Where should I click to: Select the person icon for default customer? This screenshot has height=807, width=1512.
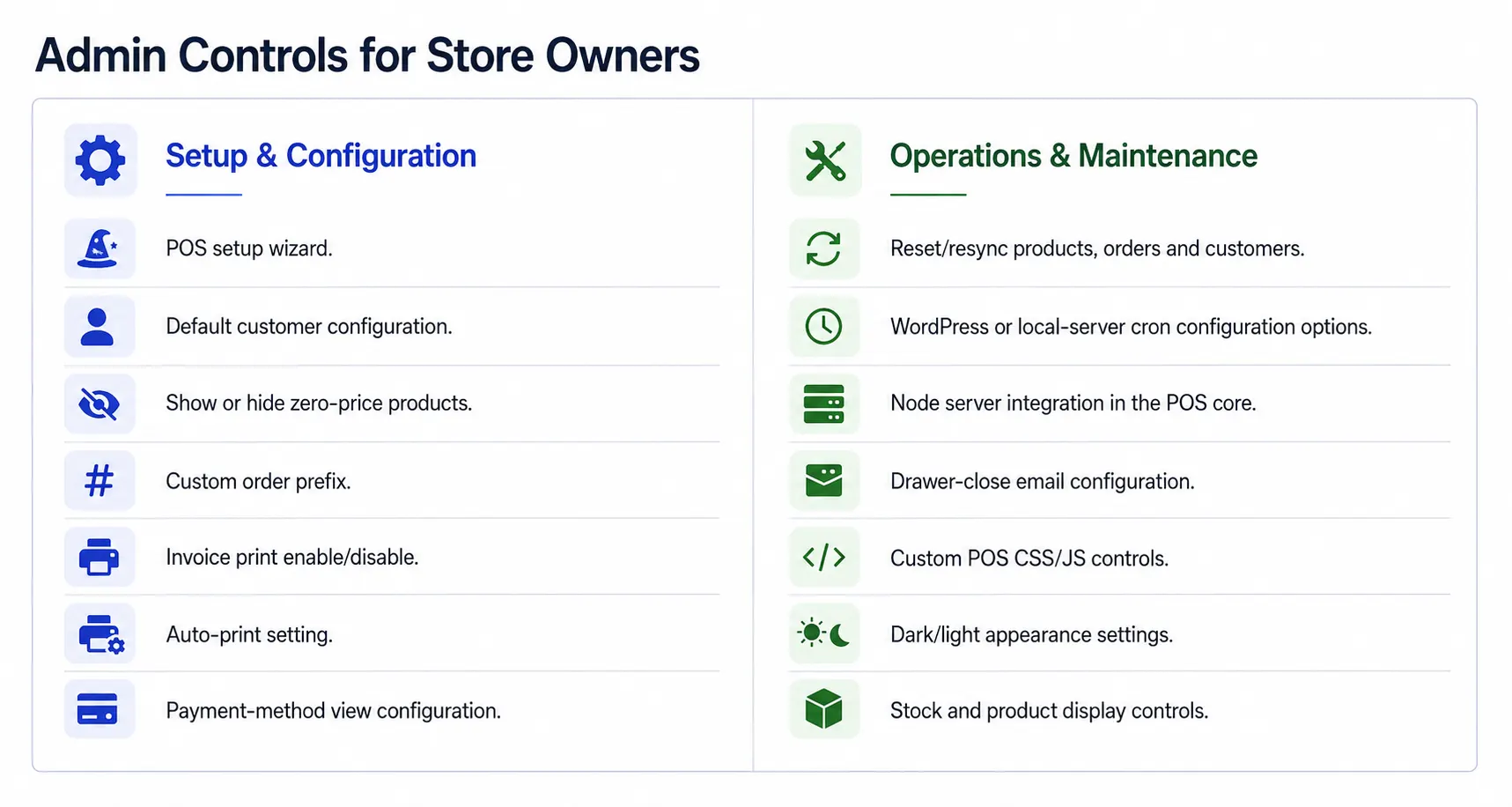[x=98, y=327]
